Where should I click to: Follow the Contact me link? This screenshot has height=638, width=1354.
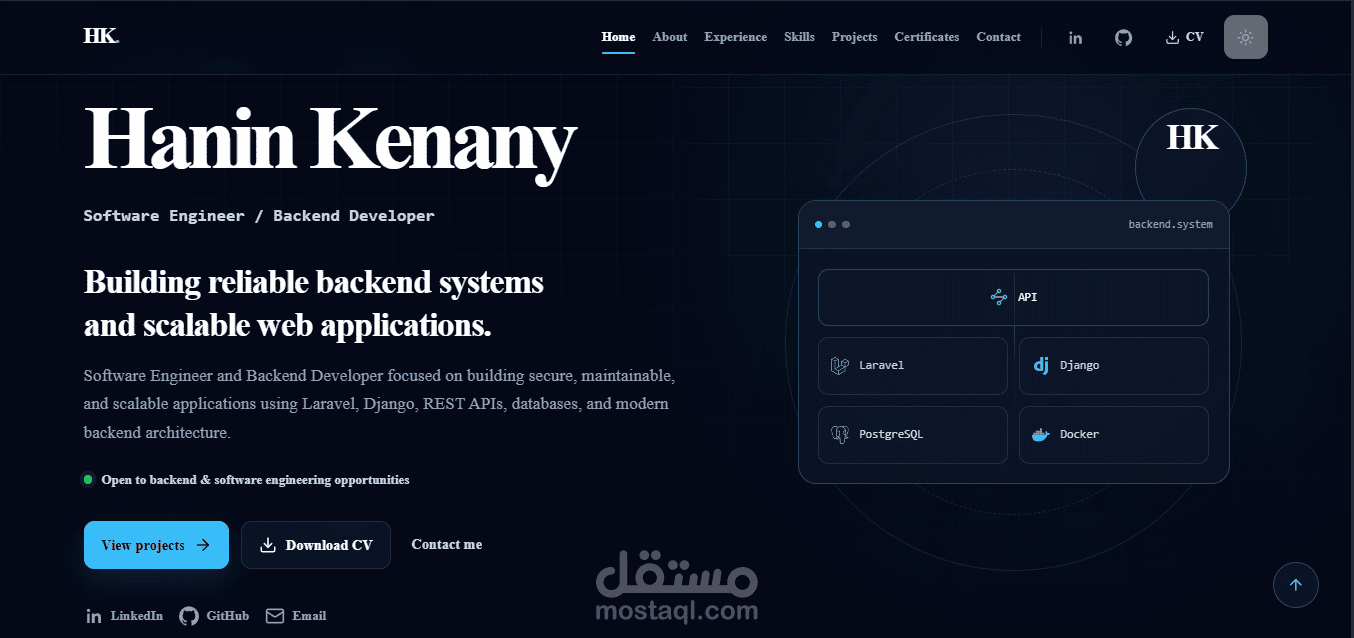447,545
